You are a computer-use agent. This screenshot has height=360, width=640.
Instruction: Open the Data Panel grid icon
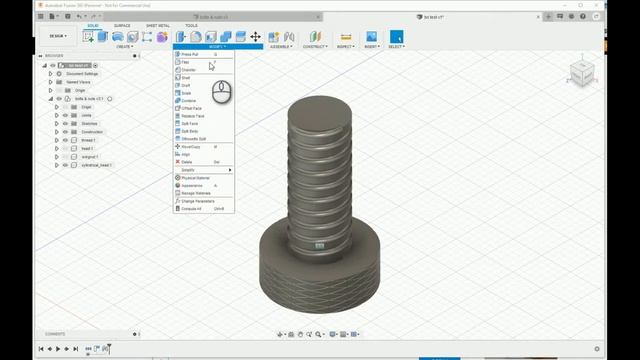coord(41,16)
